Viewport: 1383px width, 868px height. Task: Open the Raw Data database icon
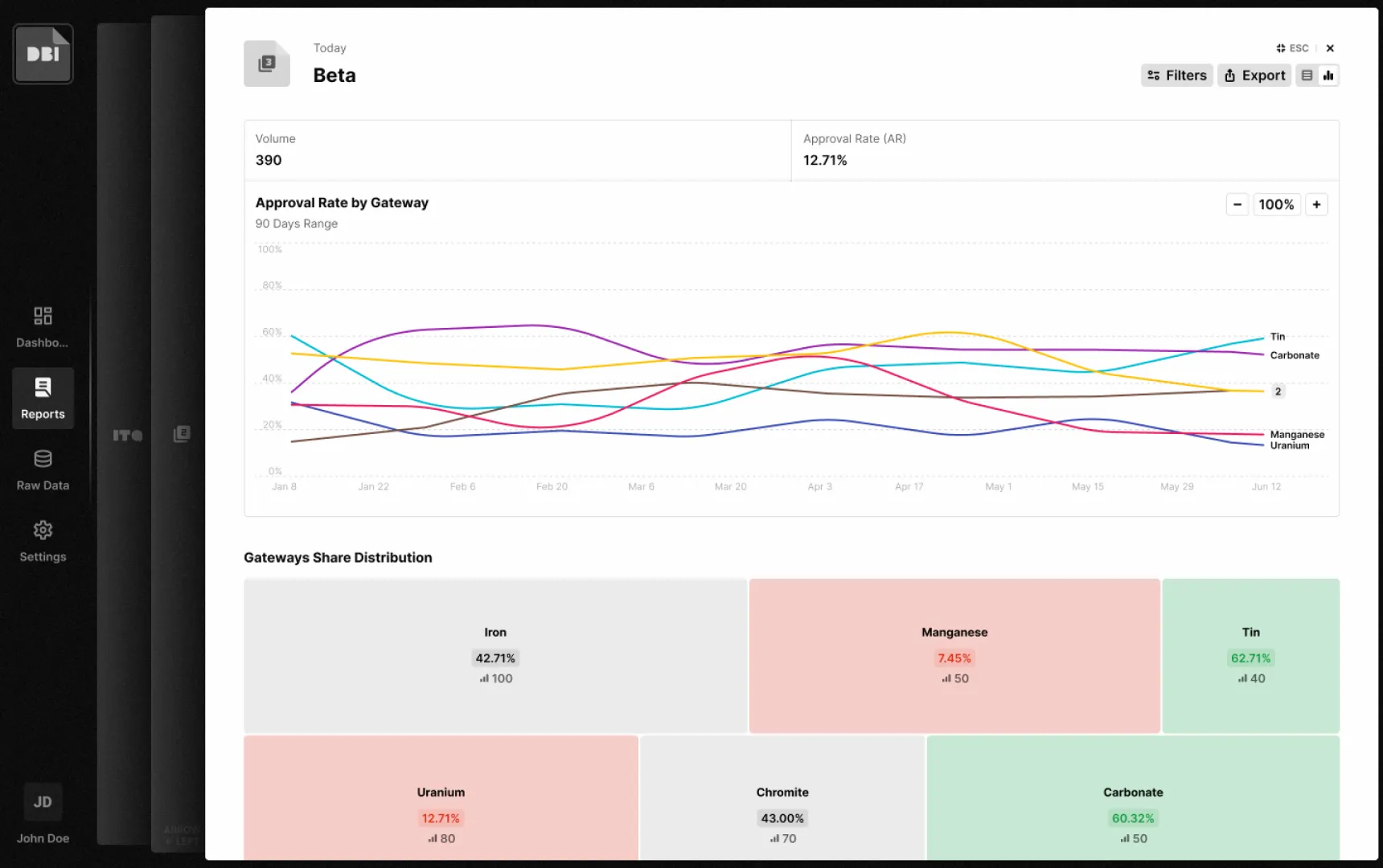43,459
